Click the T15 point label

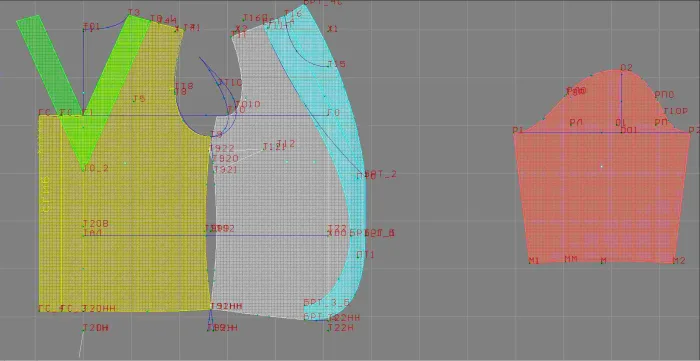[337, 64]
